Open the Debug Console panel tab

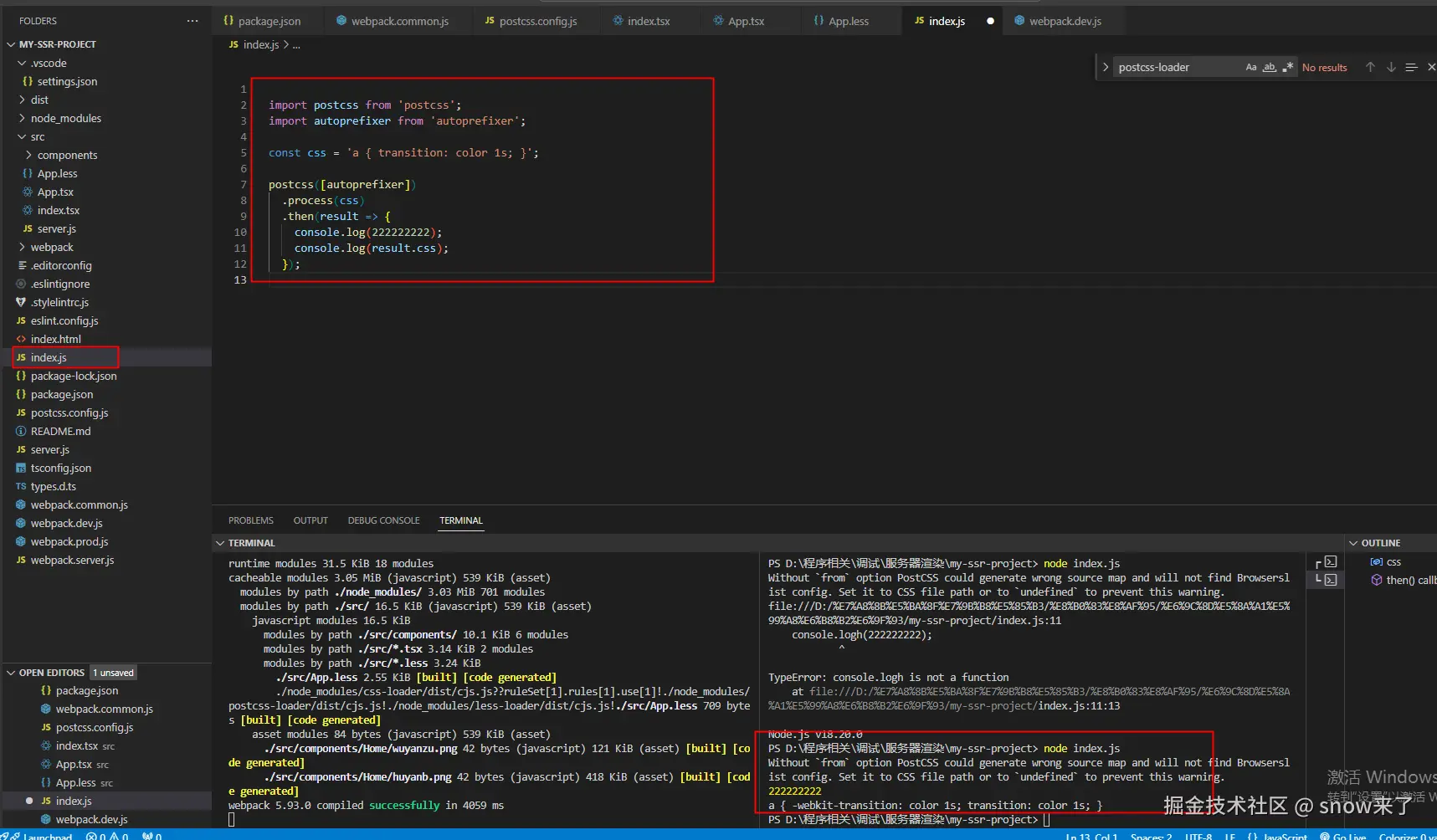(x=383, y=520)
